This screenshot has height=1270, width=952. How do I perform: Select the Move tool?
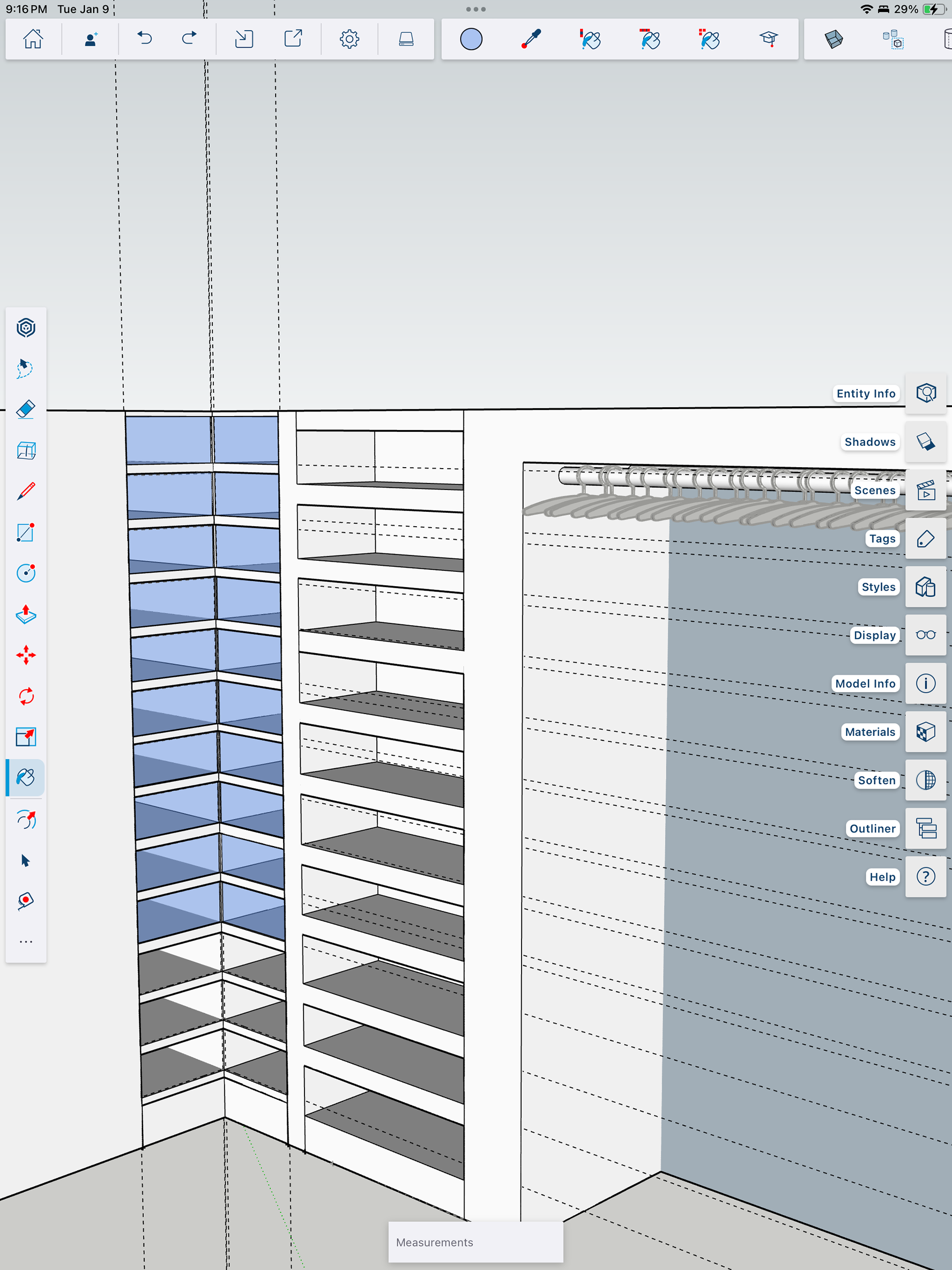tap(26, 655)
